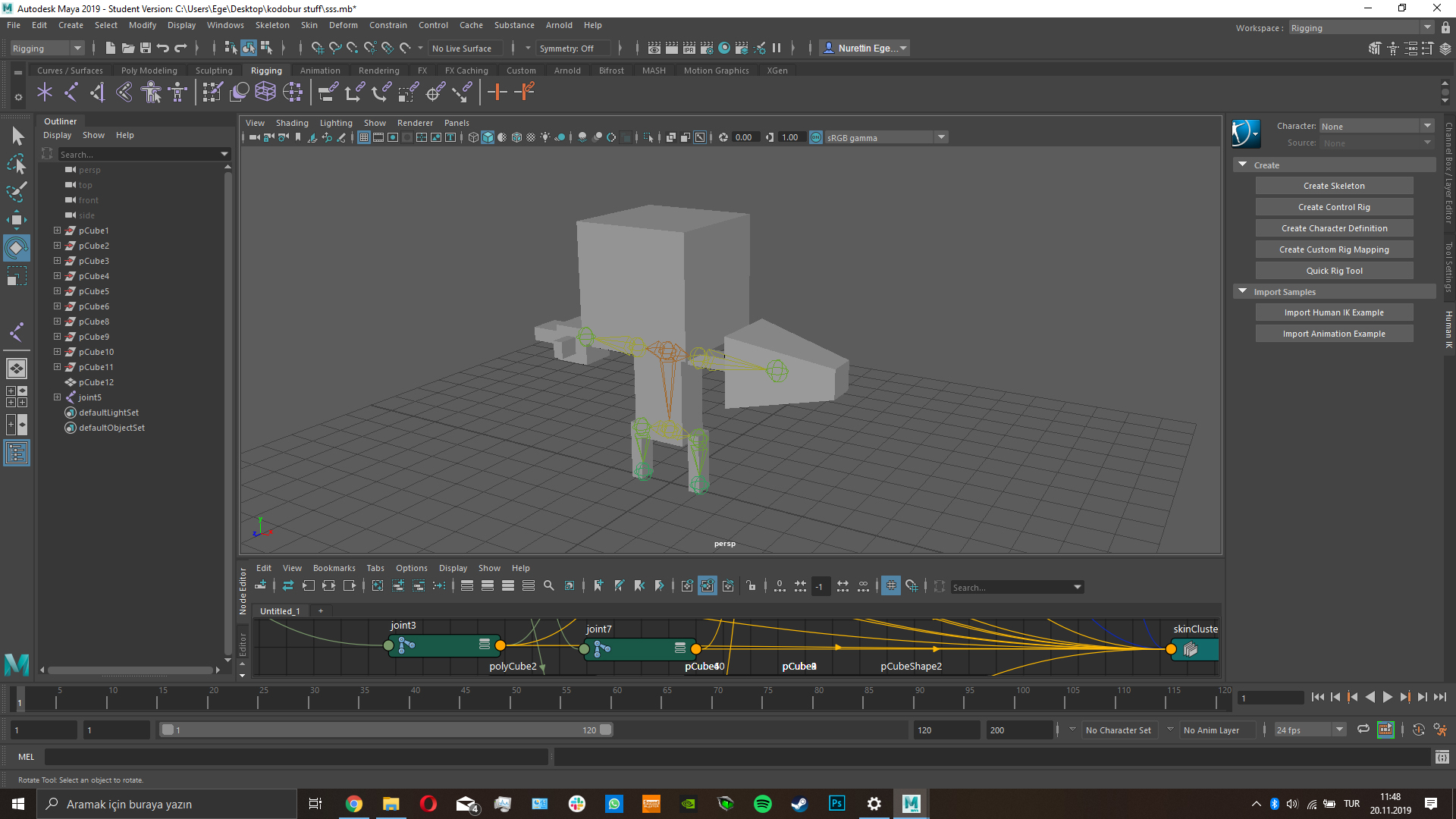Image resolution: width=1456 pixels, height=819 pixels.
Task: Click the Import Human IK Example button
Action: pos(1334,312)
